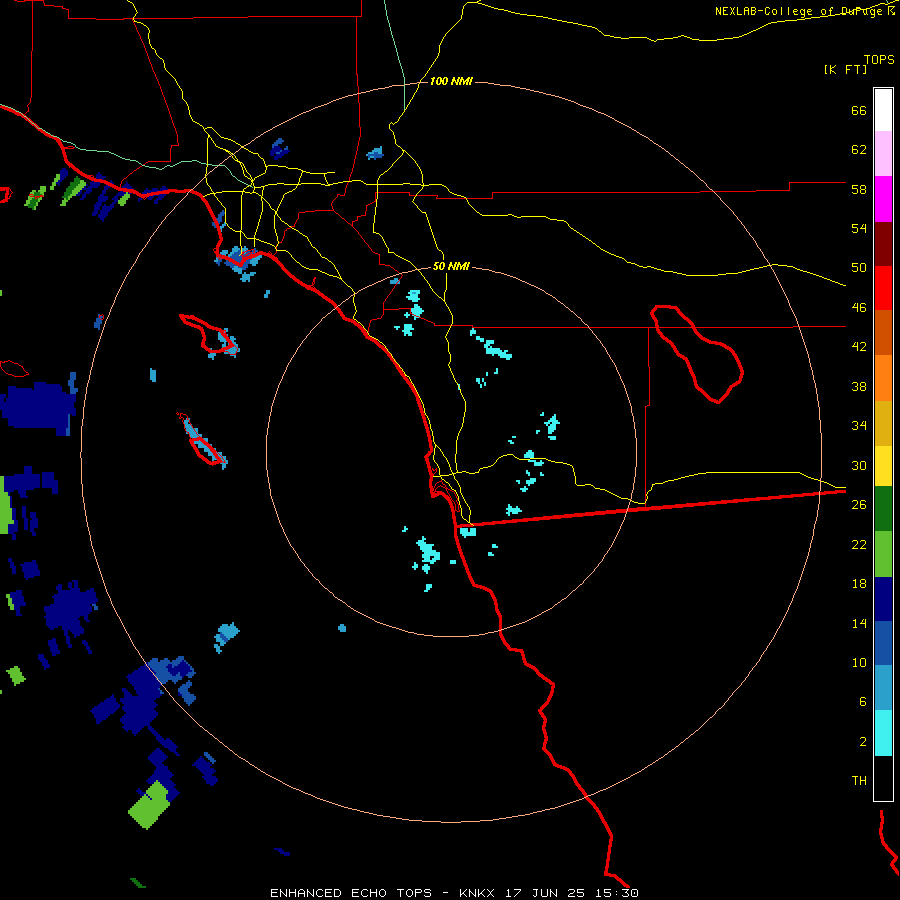Click the '100 NMI' range ring label
The image size is (900, 900).
[x=451, y=82]
